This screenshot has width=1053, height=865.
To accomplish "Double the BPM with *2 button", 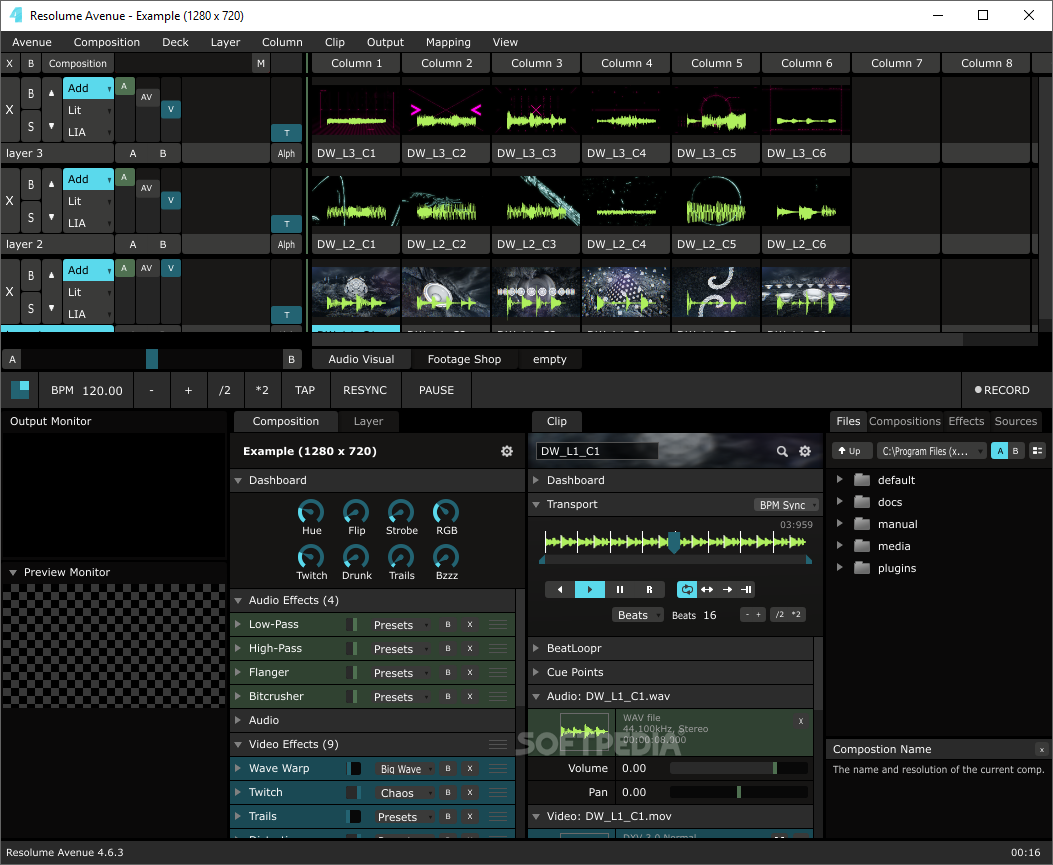I will click(262, 390).
